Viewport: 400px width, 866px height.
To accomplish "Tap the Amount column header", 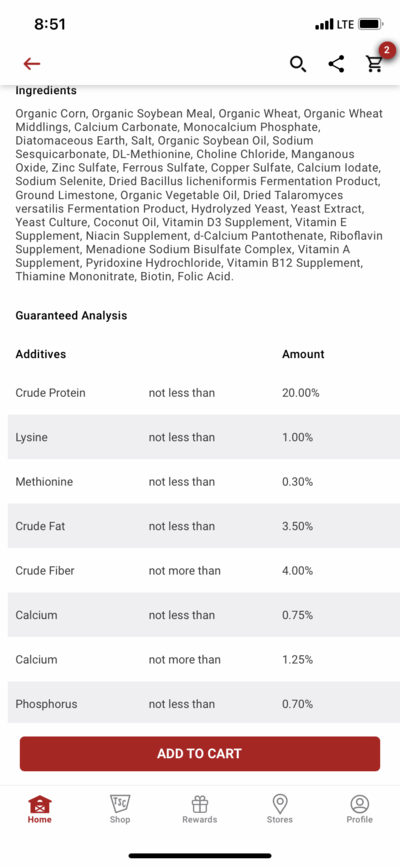I will click(303, 354).
